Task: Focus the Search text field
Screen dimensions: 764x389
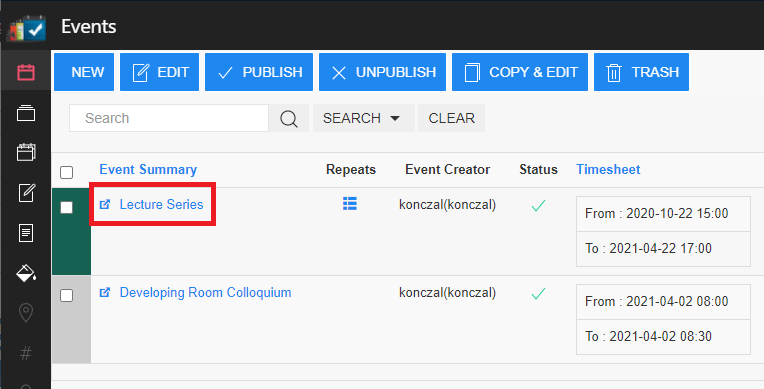Action: click(x=169, y=118)
